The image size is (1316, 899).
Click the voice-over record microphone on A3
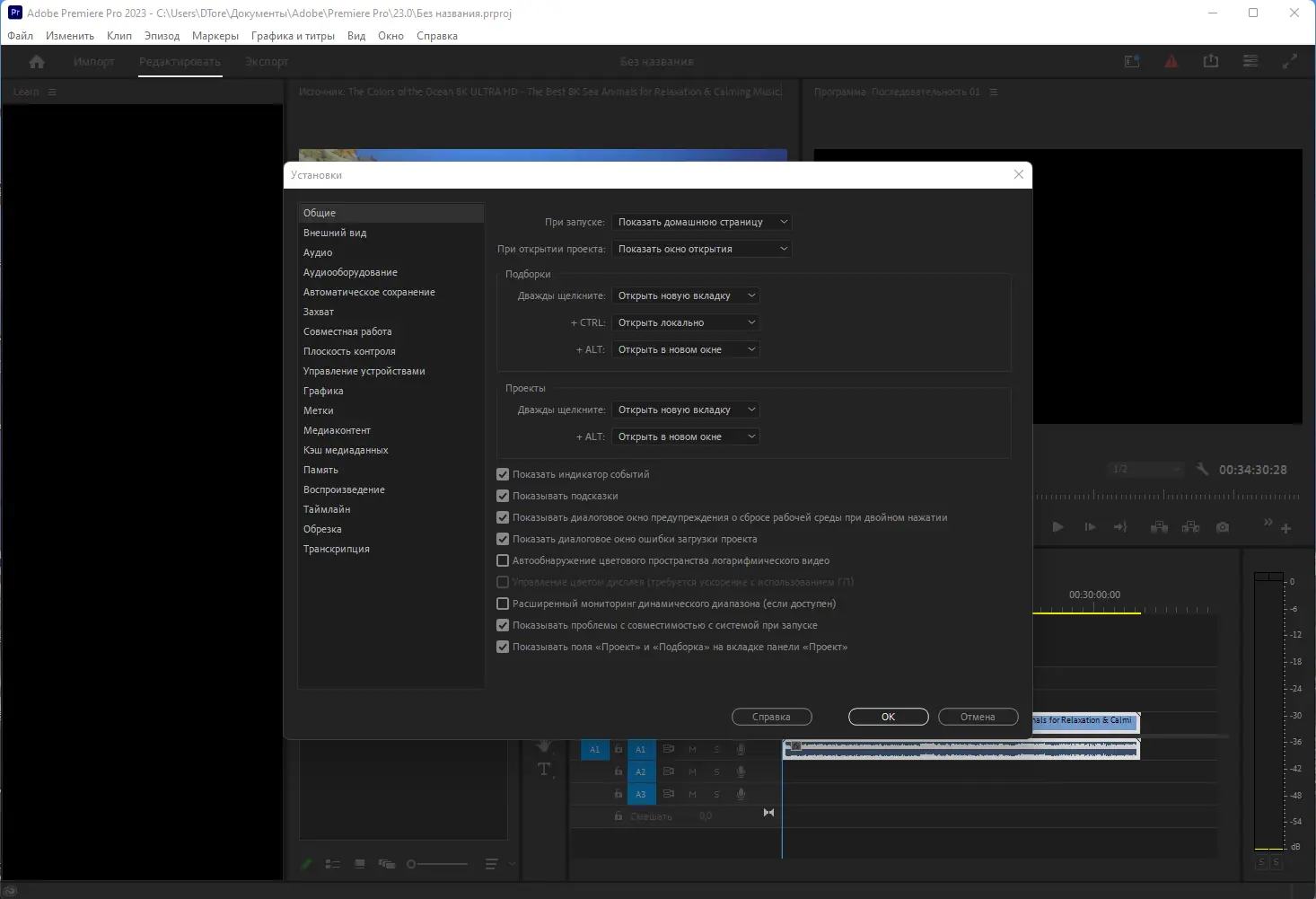click(x=741, y=794)
